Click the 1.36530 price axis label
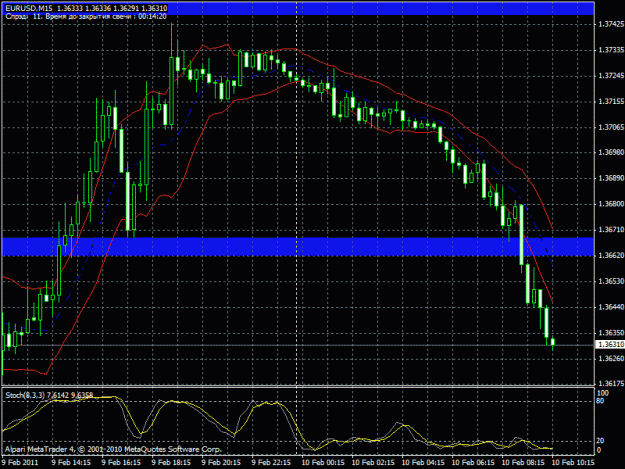 pos(611,281)
